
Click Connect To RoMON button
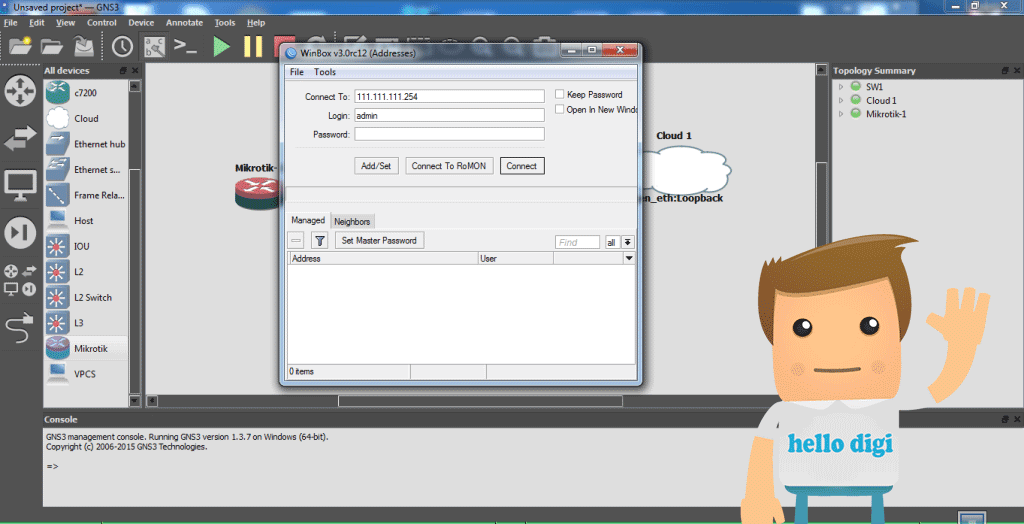pyautogui.click(x=449, y=166)
